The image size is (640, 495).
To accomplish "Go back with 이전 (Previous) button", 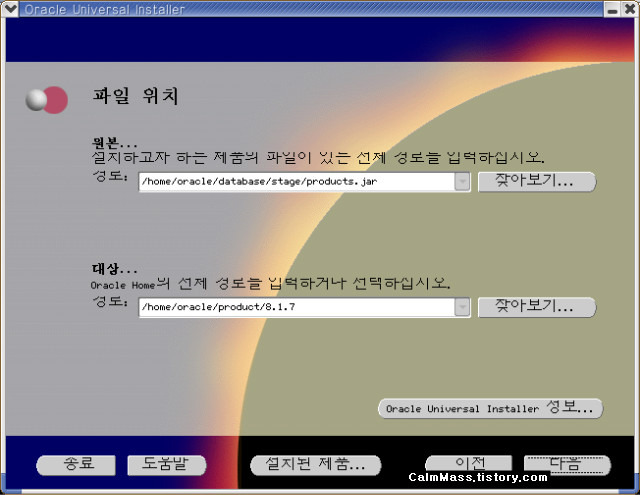I will 469,464.
